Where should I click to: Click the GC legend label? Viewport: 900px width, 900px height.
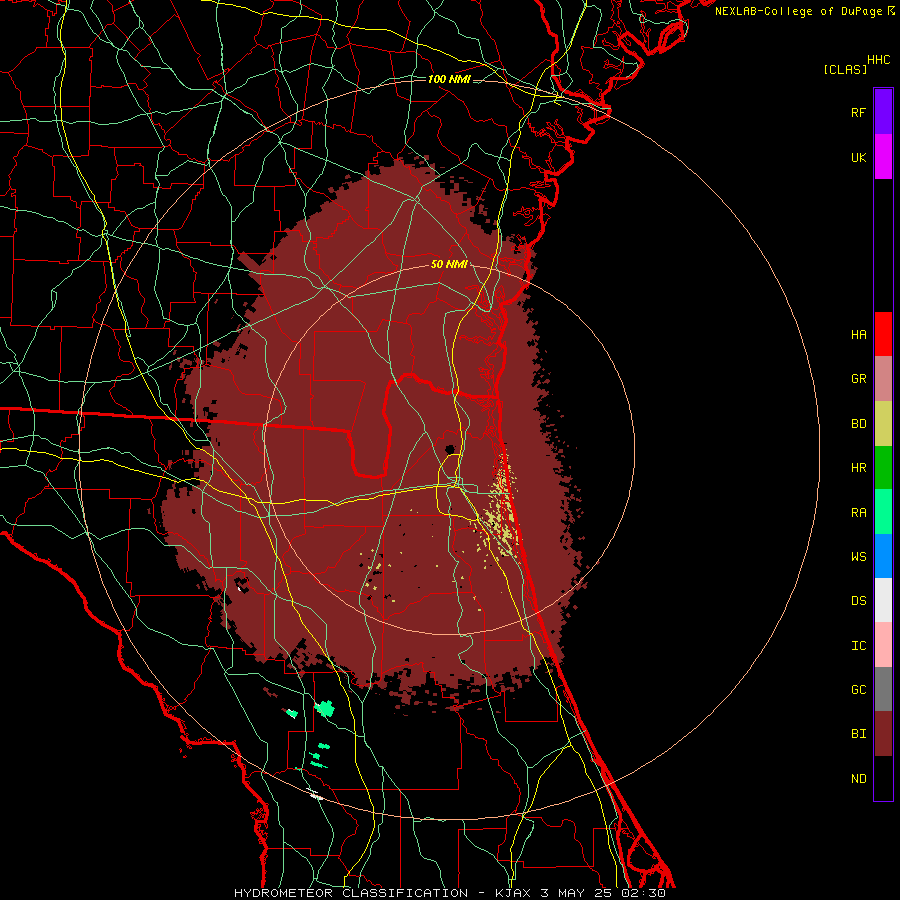click(858, 690)
